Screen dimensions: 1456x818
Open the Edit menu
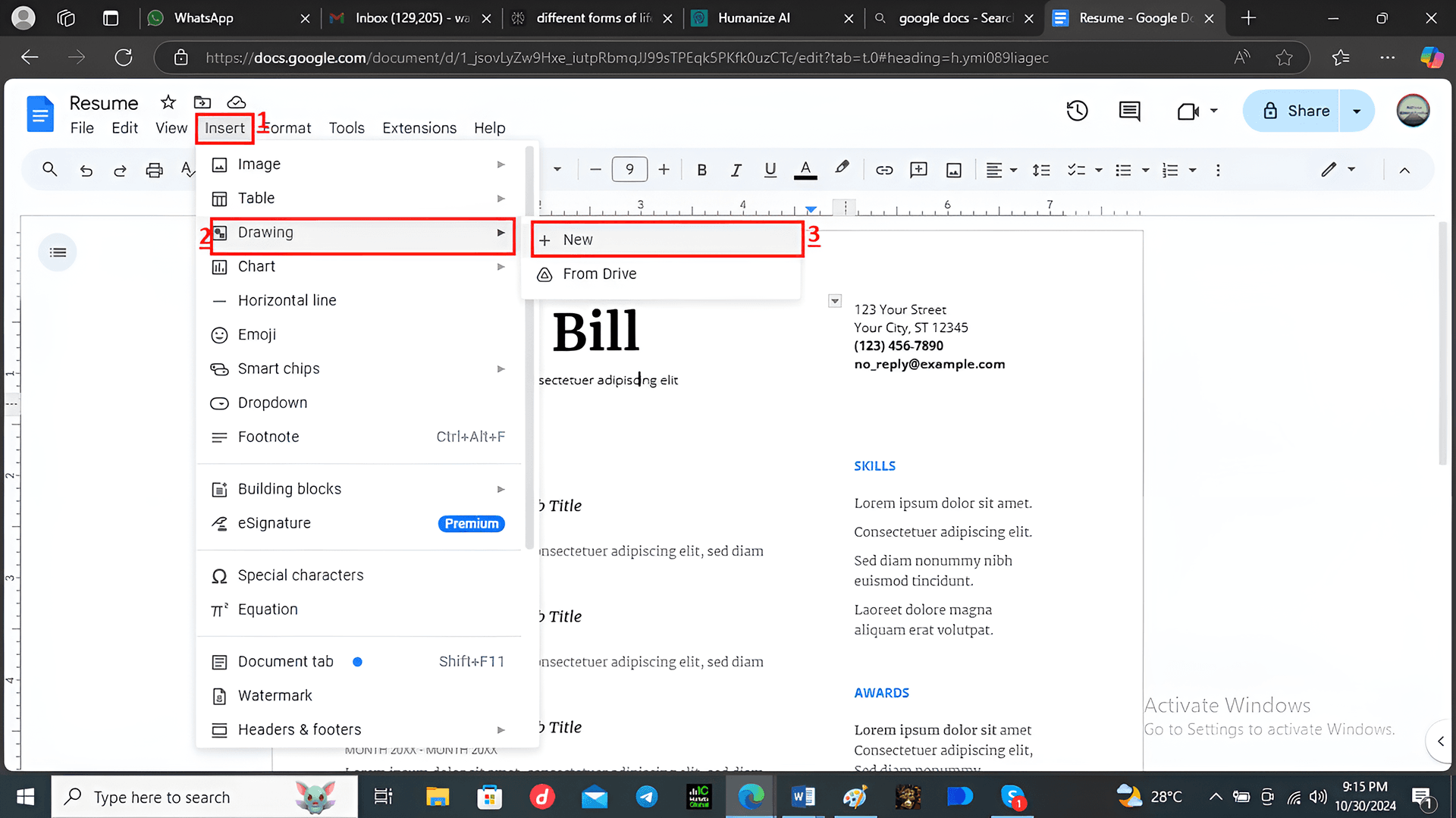(124, 128)
